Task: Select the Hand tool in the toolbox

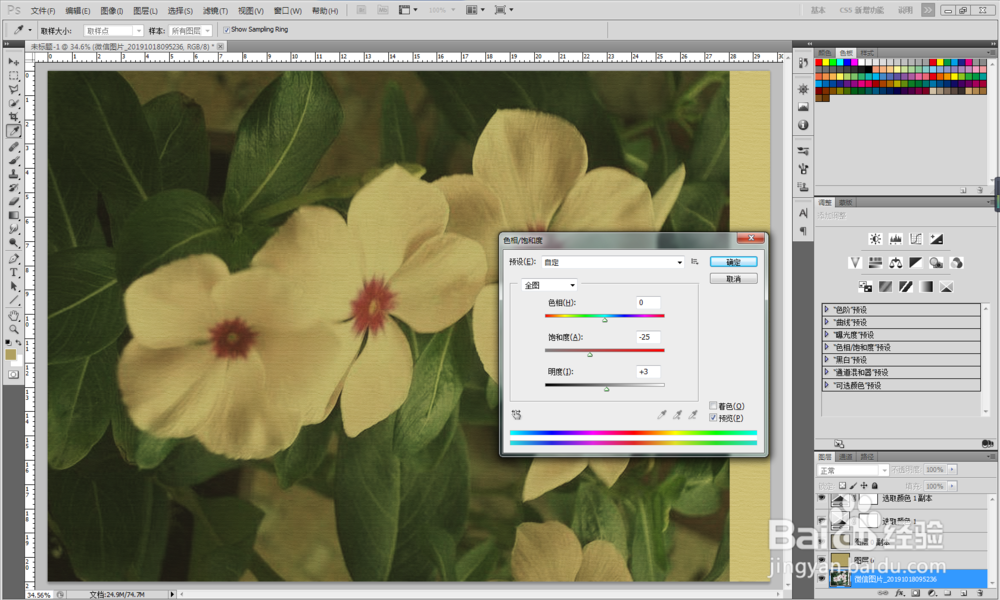Action: (14, 314)
